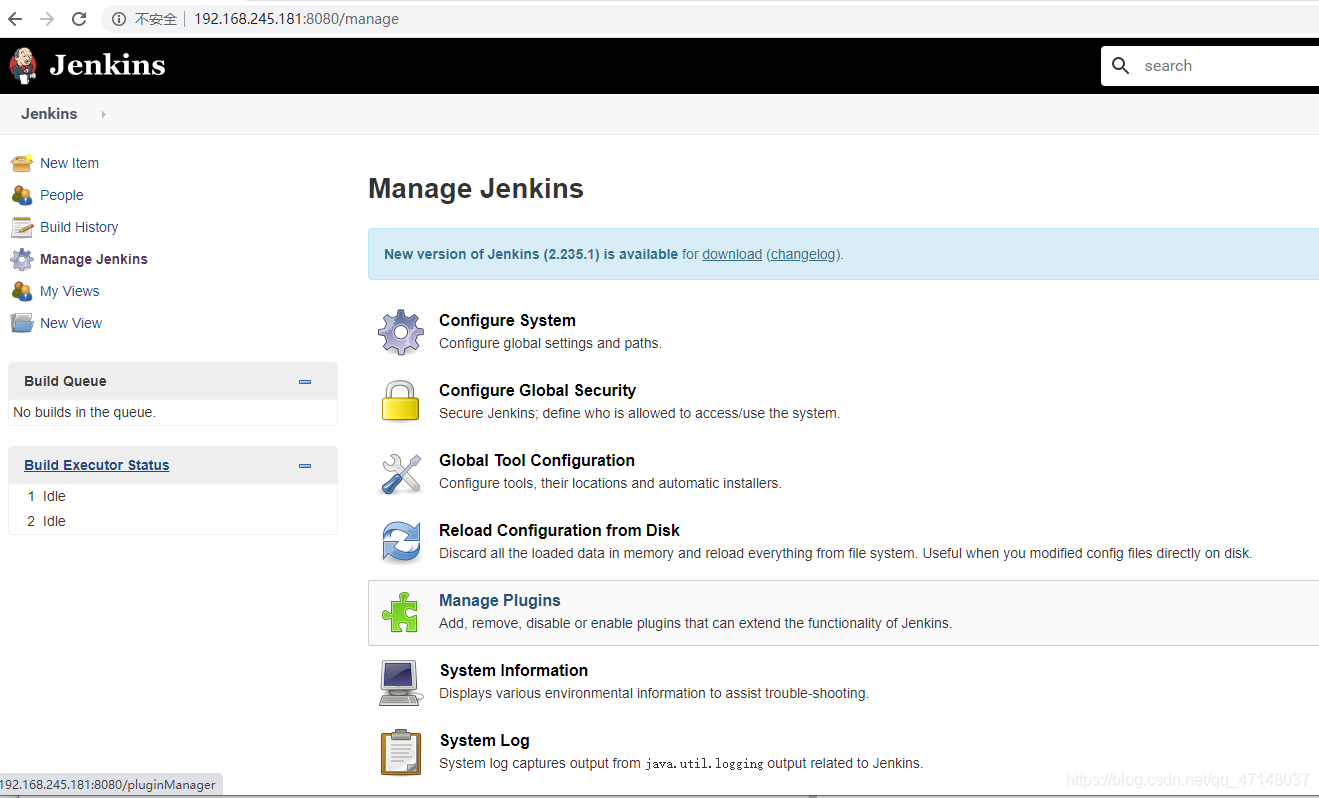The width and height of the screenshot is (1319, 798).
Task: Open People from the sidebar
Action: coord(62,195)
